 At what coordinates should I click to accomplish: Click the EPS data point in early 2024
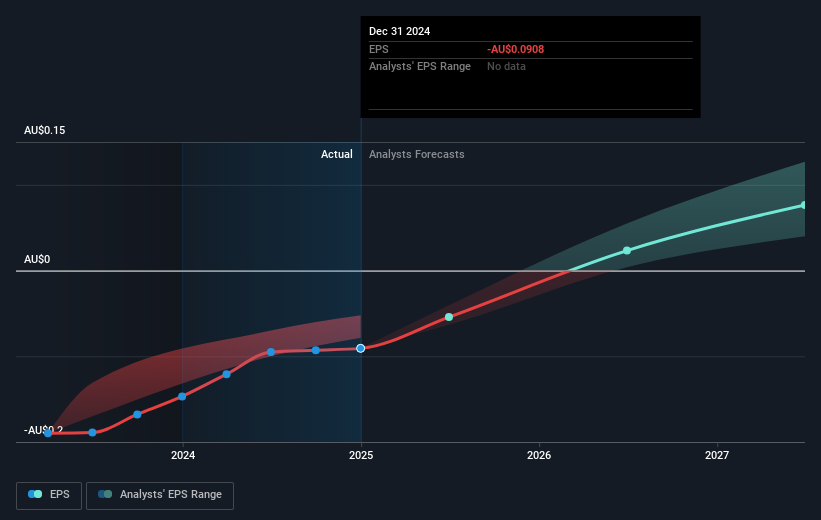226,374
